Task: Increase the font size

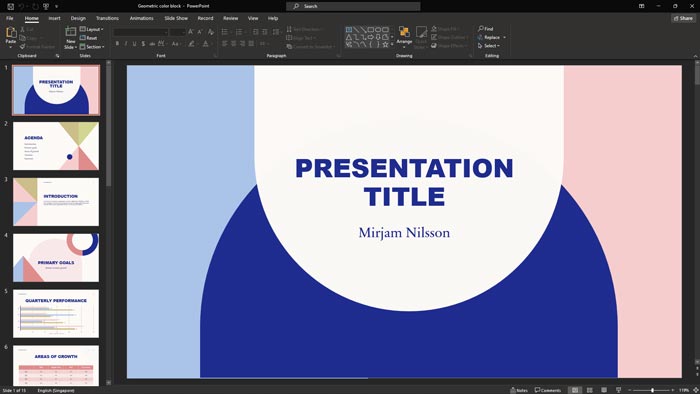Action: pos(191,32)
